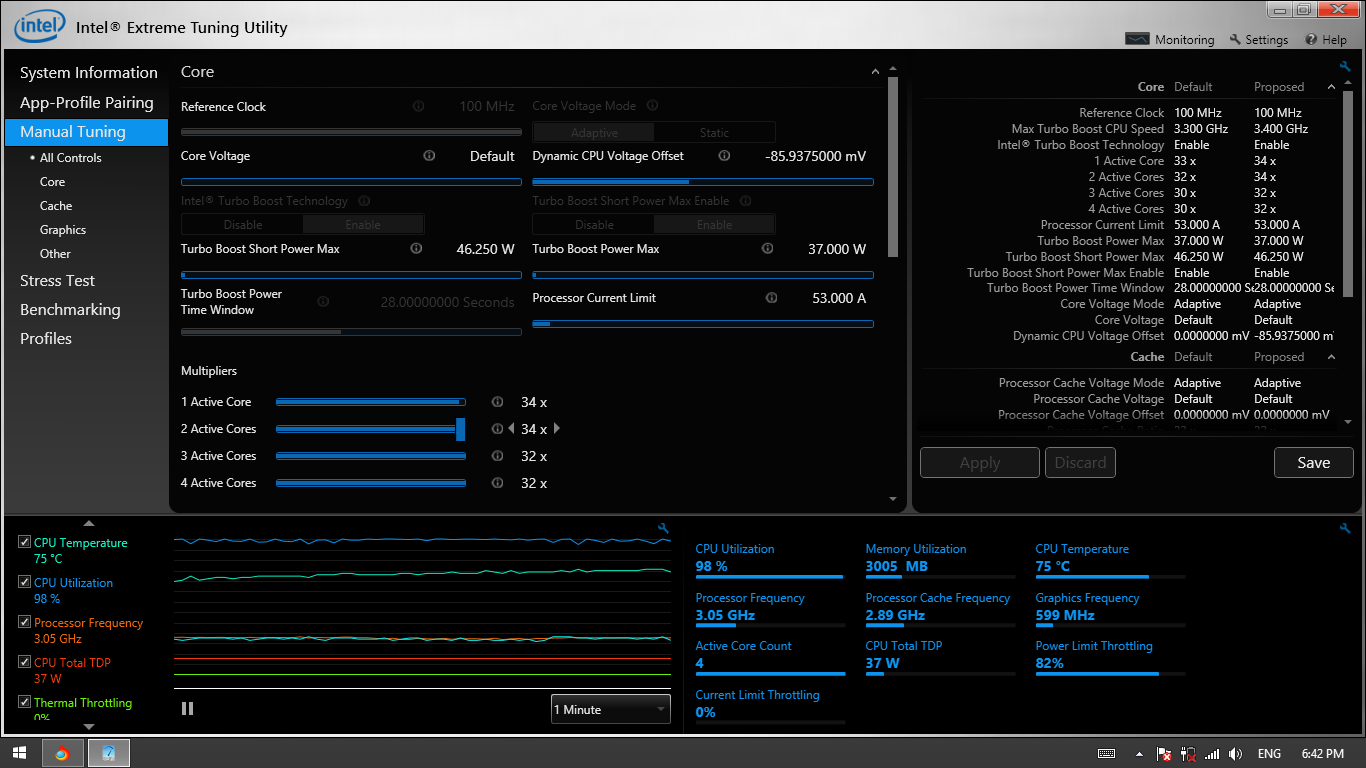The width and height of the screenshot is (1366, 768).
Task: Show hidden system tray icons arrow
Action: (1139, 753)
